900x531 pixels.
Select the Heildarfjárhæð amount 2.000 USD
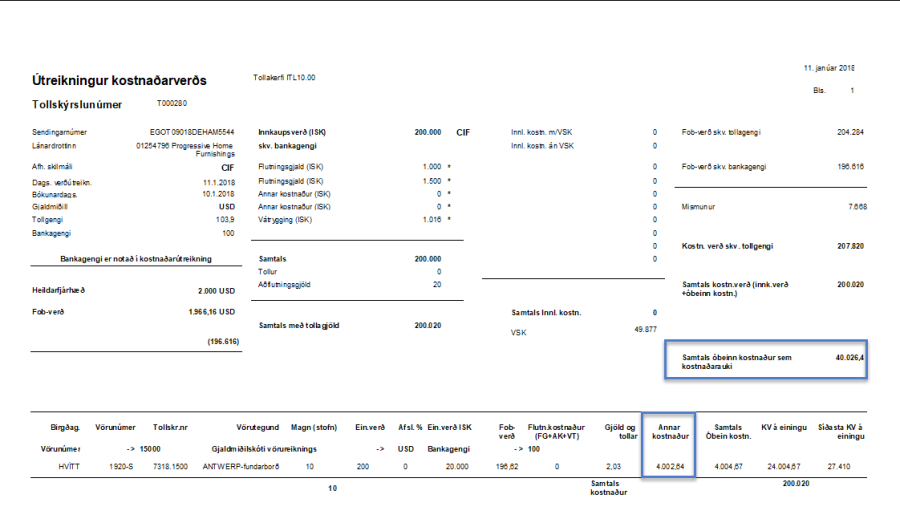[216, 291]
